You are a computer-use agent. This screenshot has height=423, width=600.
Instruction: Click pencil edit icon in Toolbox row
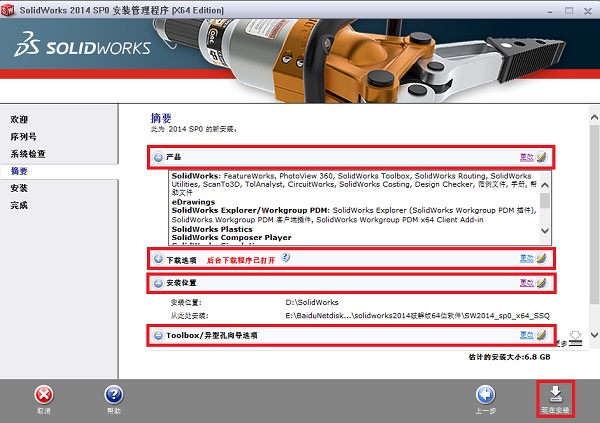coord(541,336)
